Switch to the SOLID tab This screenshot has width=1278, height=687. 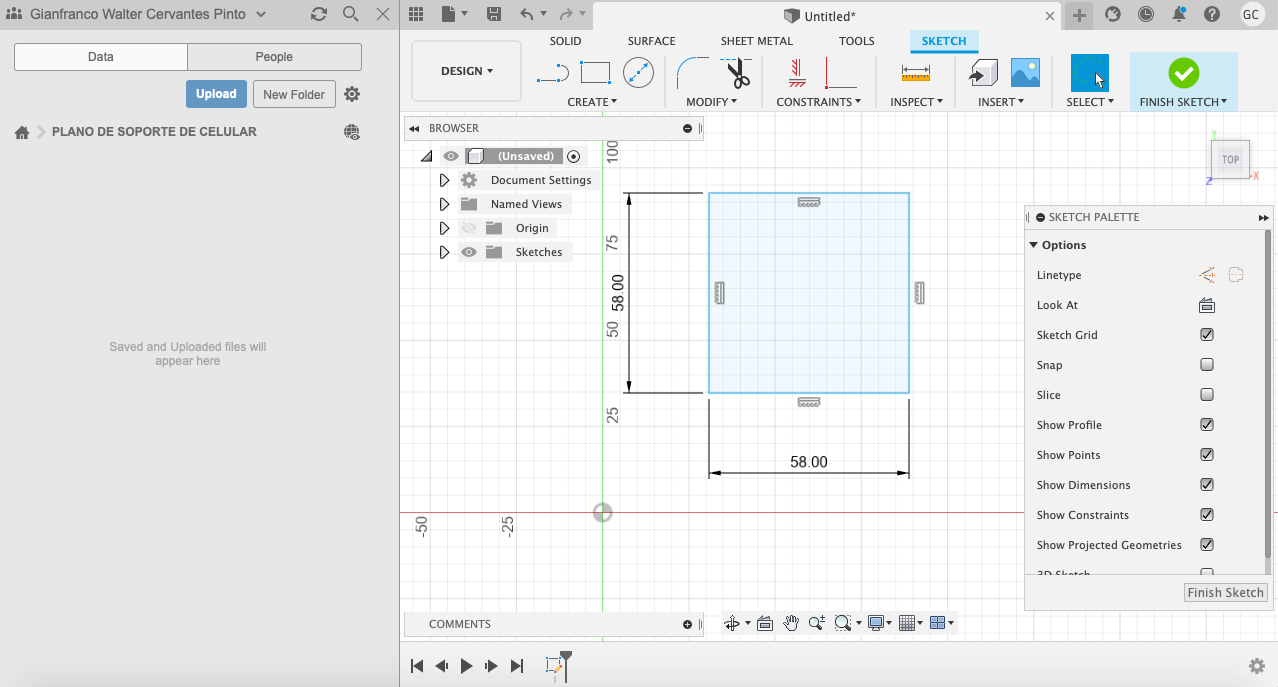click(565, 41)
